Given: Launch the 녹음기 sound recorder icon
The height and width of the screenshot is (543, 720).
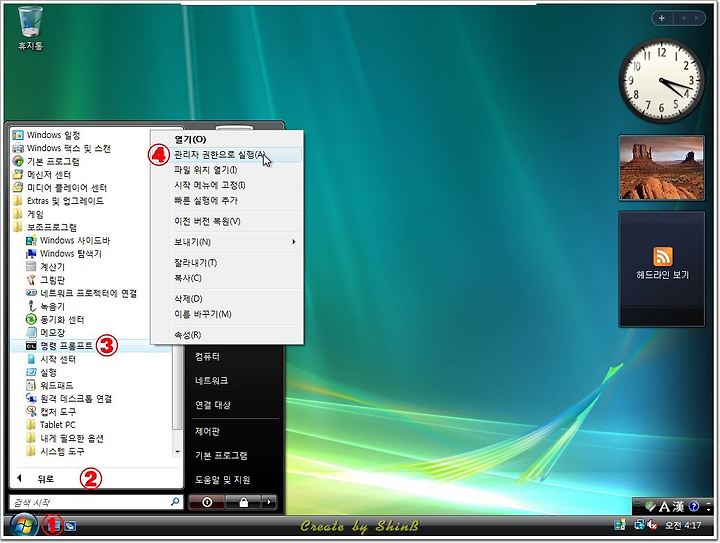Looking at the screenshot, I should [31, 306].
